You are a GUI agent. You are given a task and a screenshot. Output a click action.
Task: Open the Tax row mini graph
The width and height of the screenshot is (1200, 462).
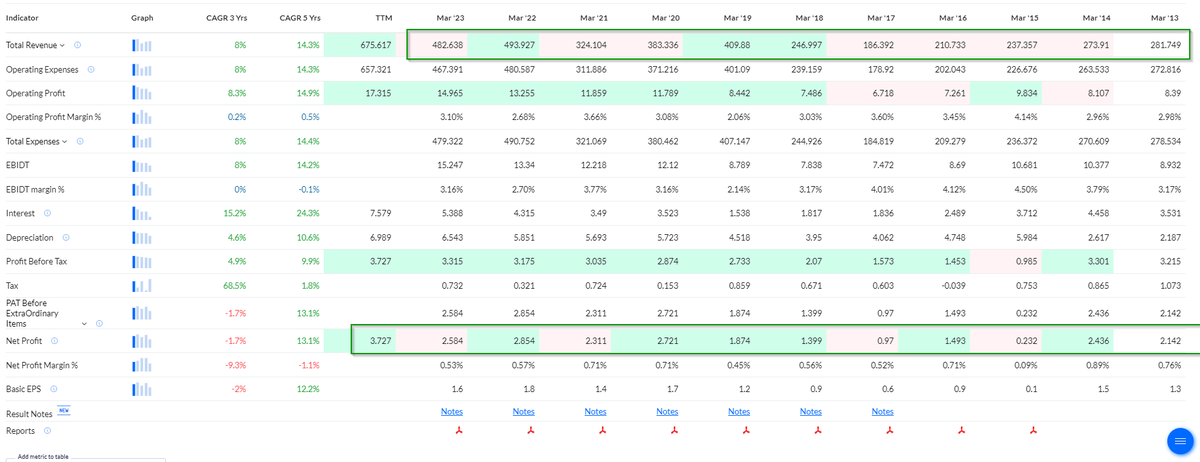pyautogui.click(x=143, y=285)
